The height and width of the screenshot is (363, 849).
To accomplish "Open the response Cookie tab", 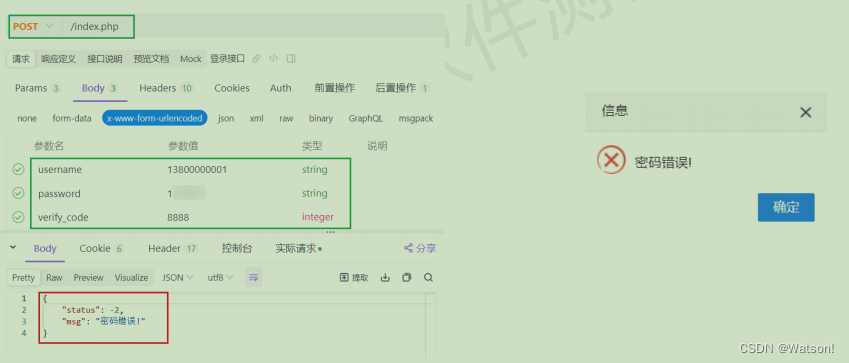I will point(102,249).
